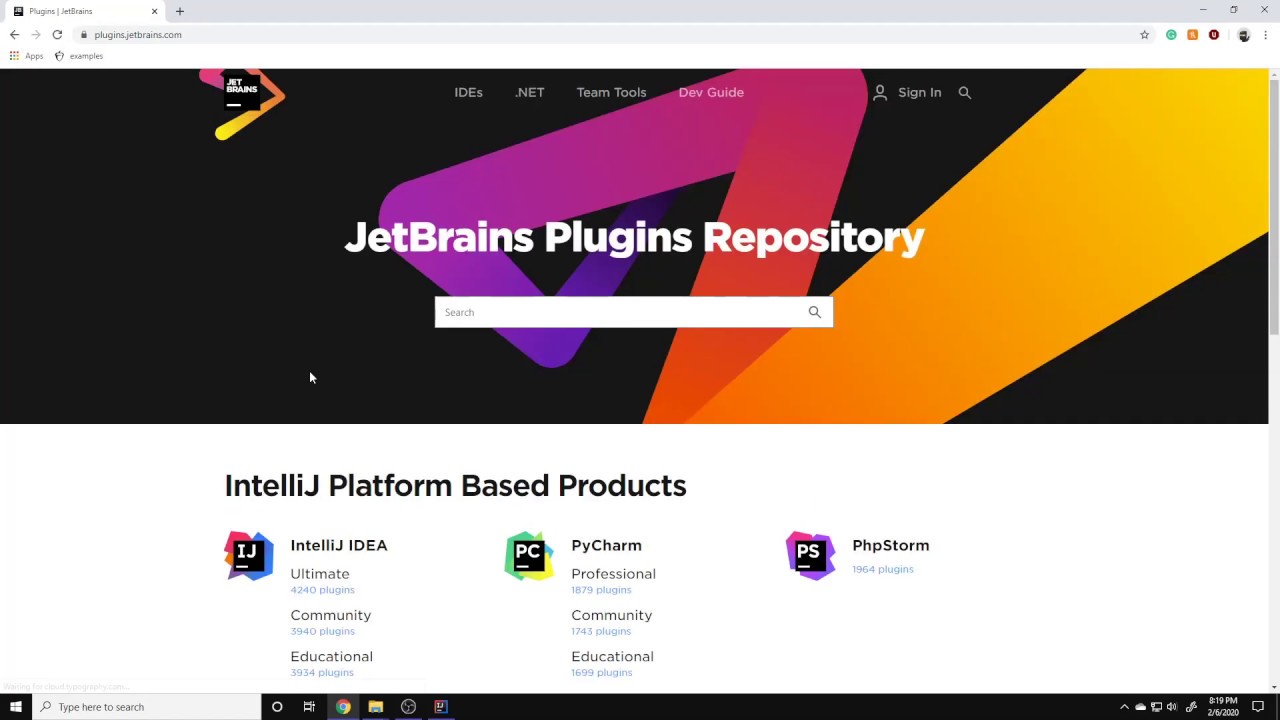
Task: Open the IntelliJ IDEA taskbar icon
Action: pyautogui.click(x=441, y=707)
